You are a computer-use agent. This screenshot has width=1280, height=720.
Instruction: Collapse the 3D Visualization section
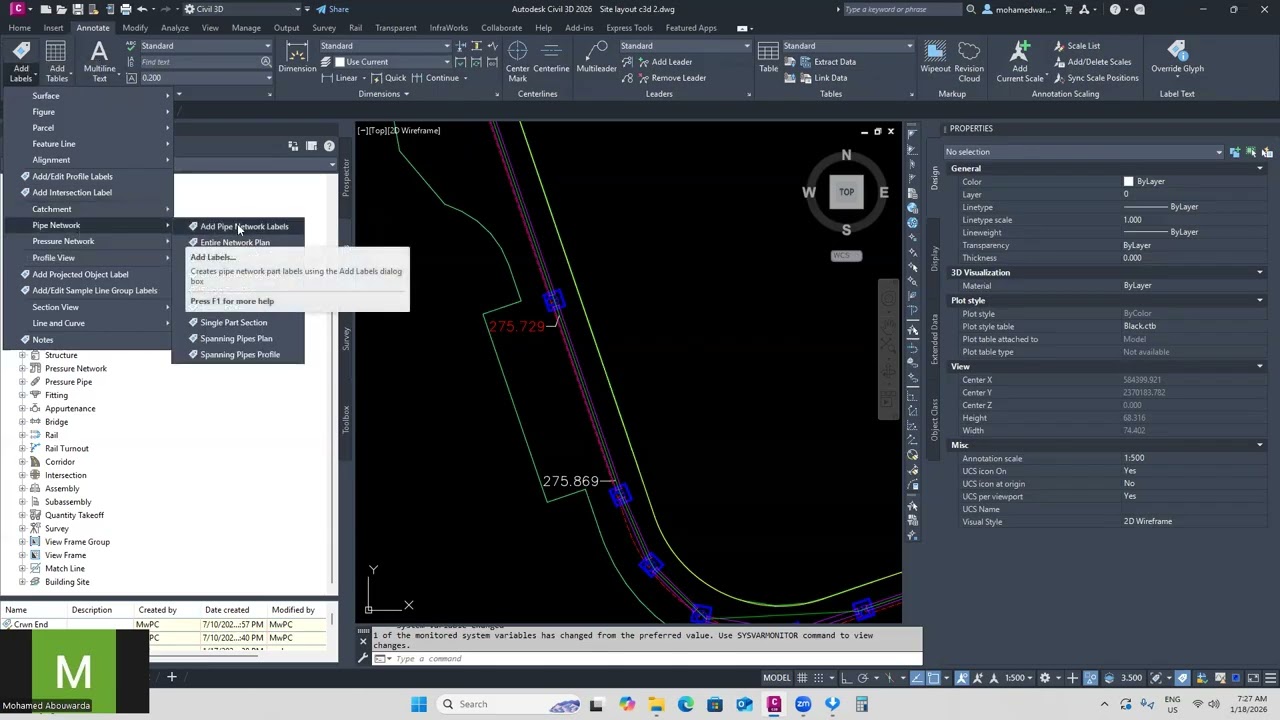[1259, 273]
